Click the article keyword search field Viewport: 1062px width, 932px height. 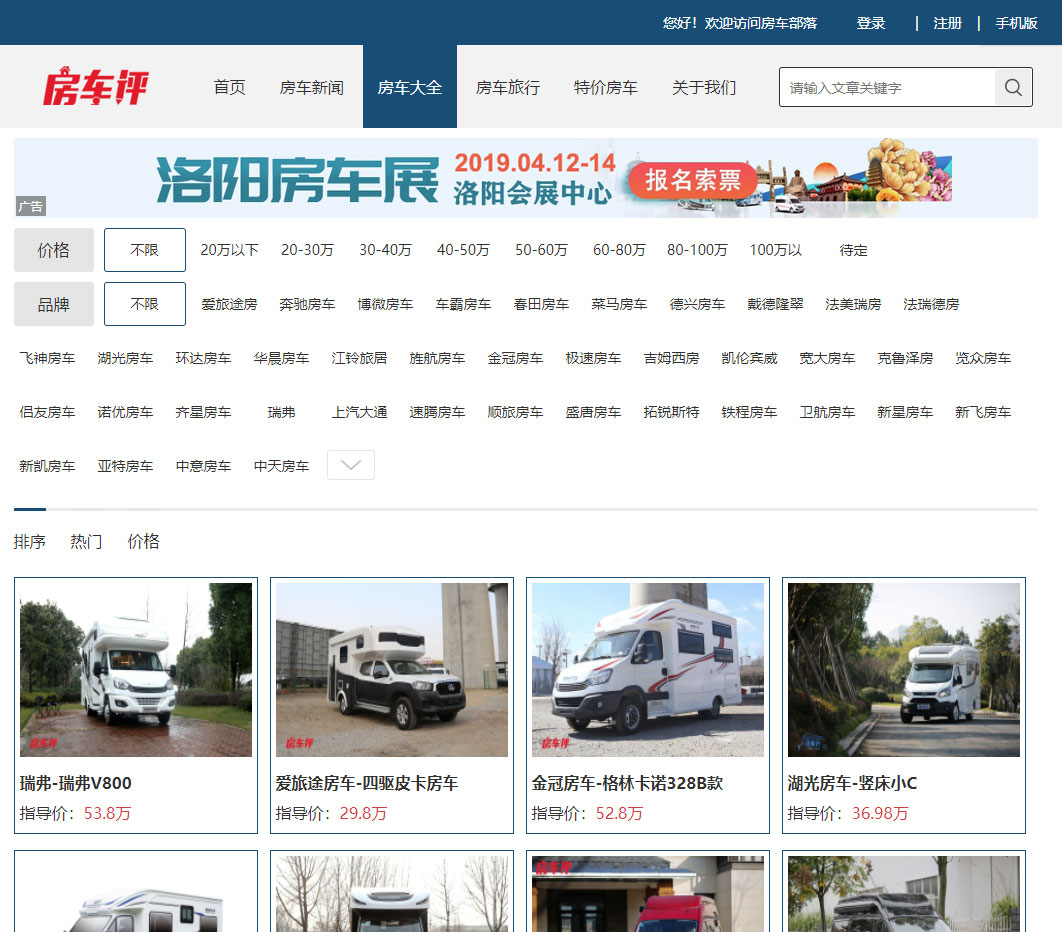tap(887, 87)
